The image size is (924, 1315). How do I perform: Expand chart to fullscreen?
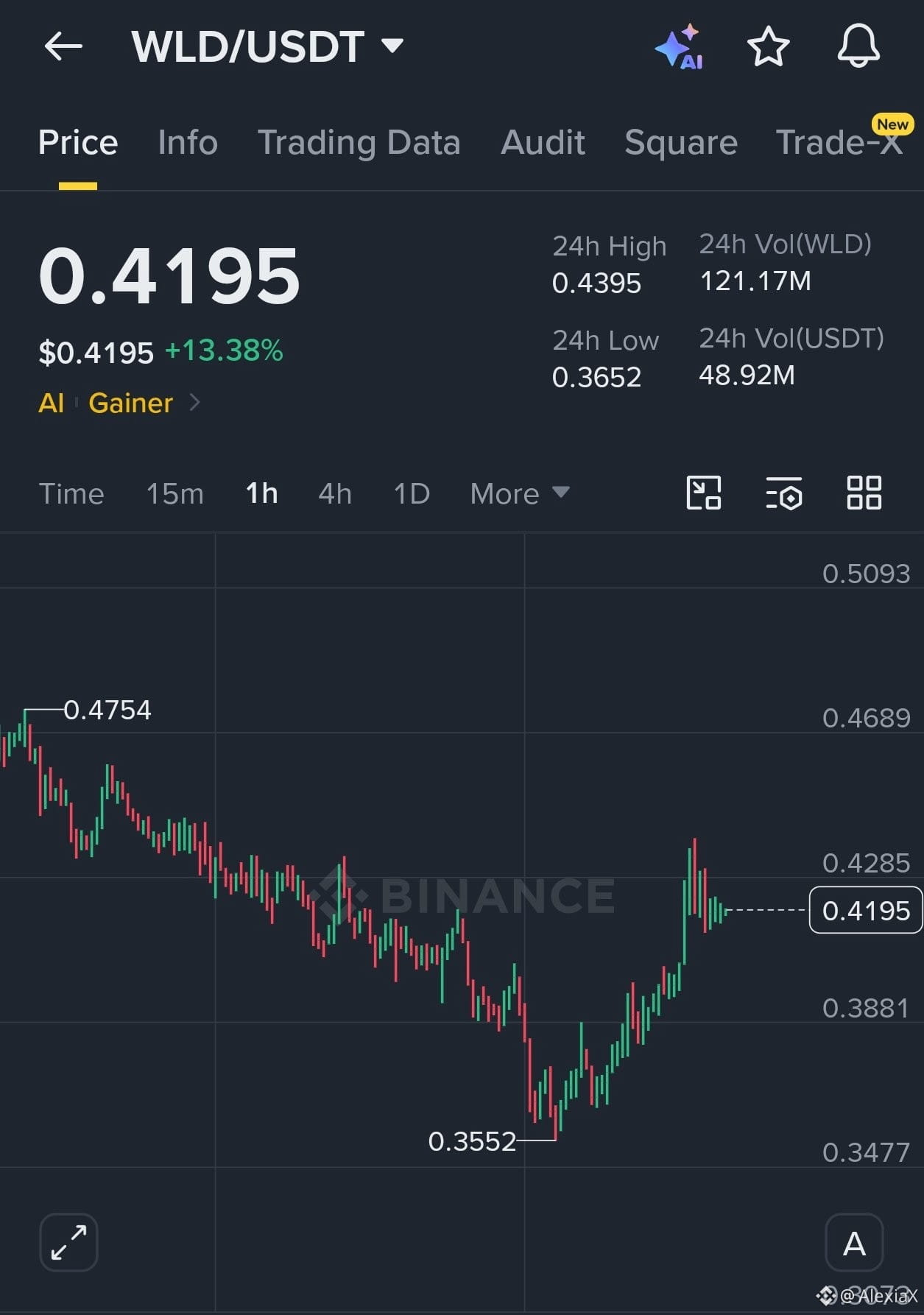68,1242
